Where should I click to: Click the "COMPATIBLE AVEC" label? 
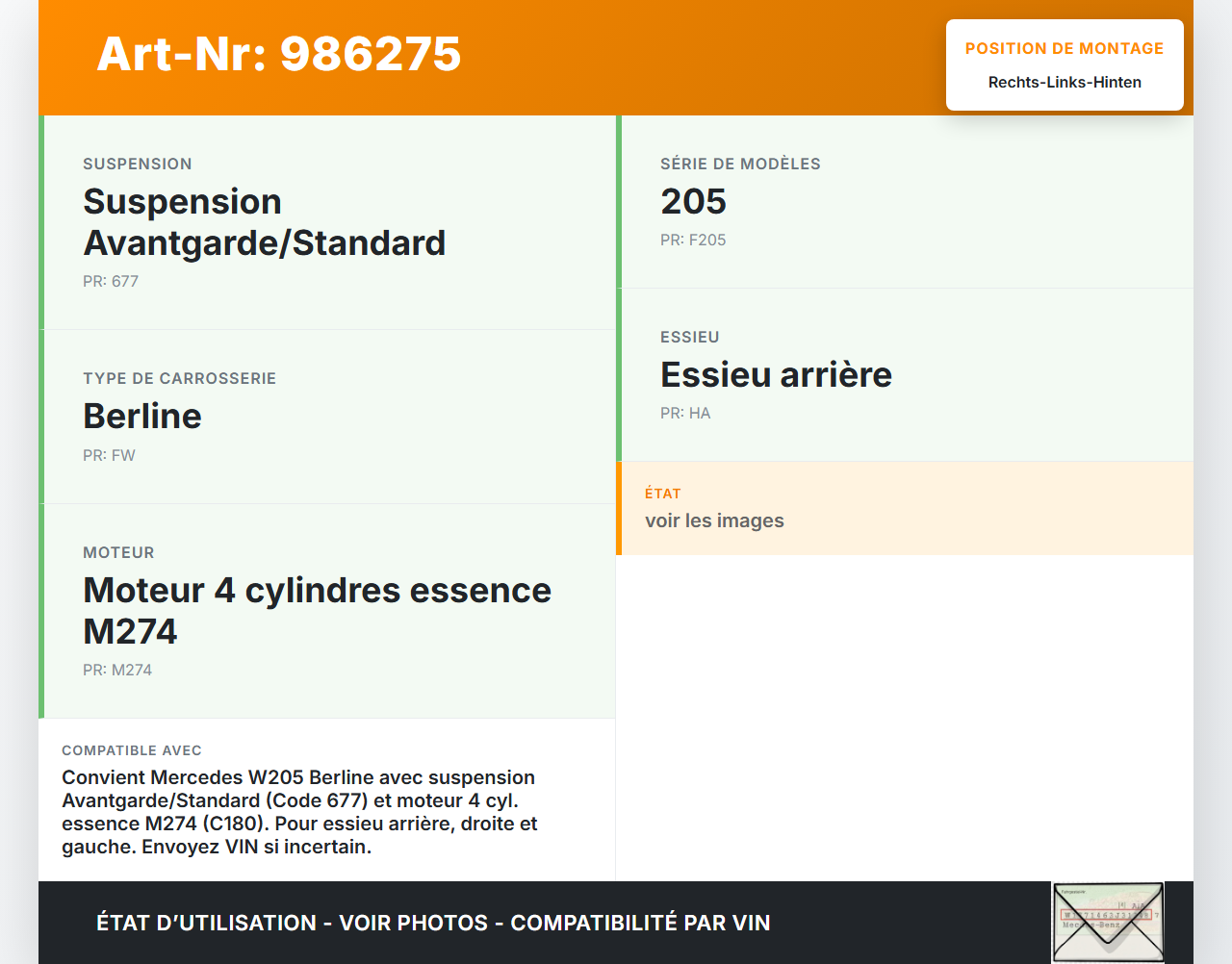[x=132, y=750]
